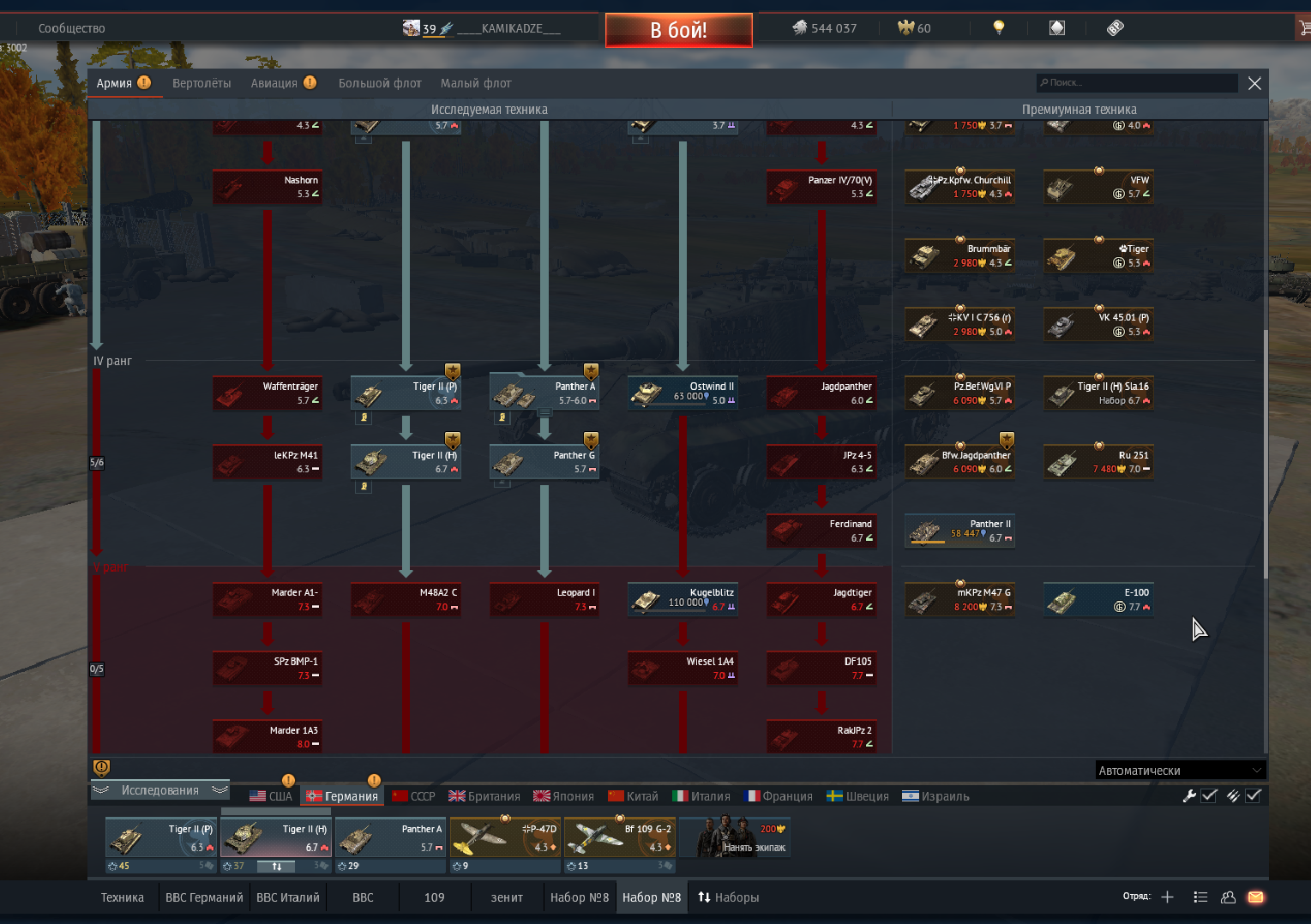Toggle the auto-repair wrench checkbox
The height and width of the screenshot is (924, 1311).
(x=1209, y=795)
